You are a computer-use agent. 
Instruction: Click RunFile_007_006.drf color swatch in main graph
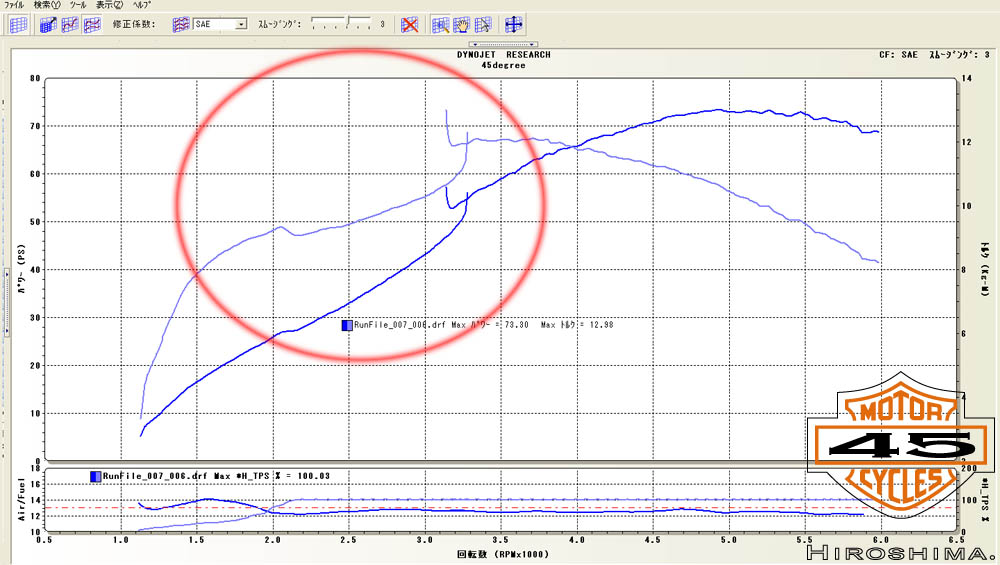[347, 325]
